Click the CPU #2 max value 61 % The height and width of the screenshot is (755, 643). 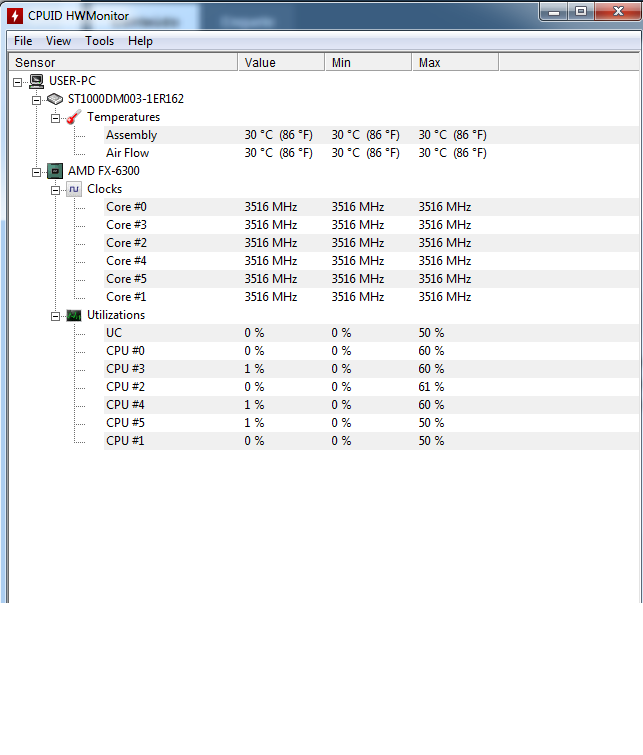point(431,387)
